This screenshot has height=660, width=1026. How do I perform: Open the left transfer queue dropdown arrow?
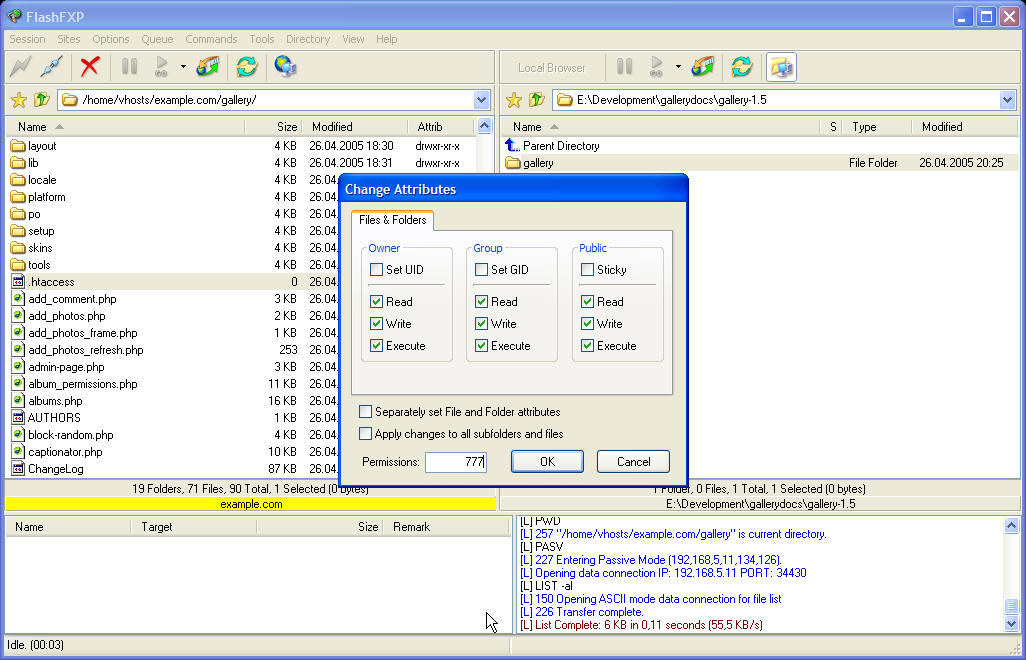(x=183, y=66)
